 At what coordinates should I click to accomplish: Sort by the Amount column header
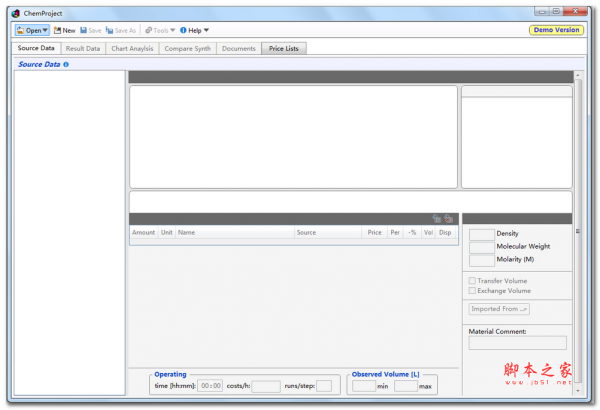[x=143, y=232]
